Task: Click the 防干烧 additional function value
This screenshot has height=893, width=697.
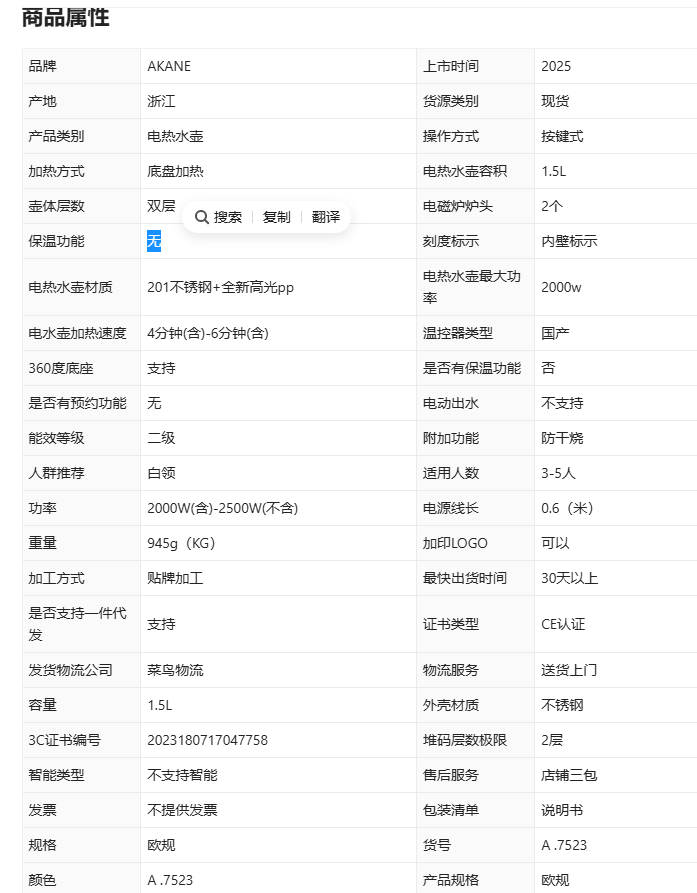Action: [x=562, y=438]
